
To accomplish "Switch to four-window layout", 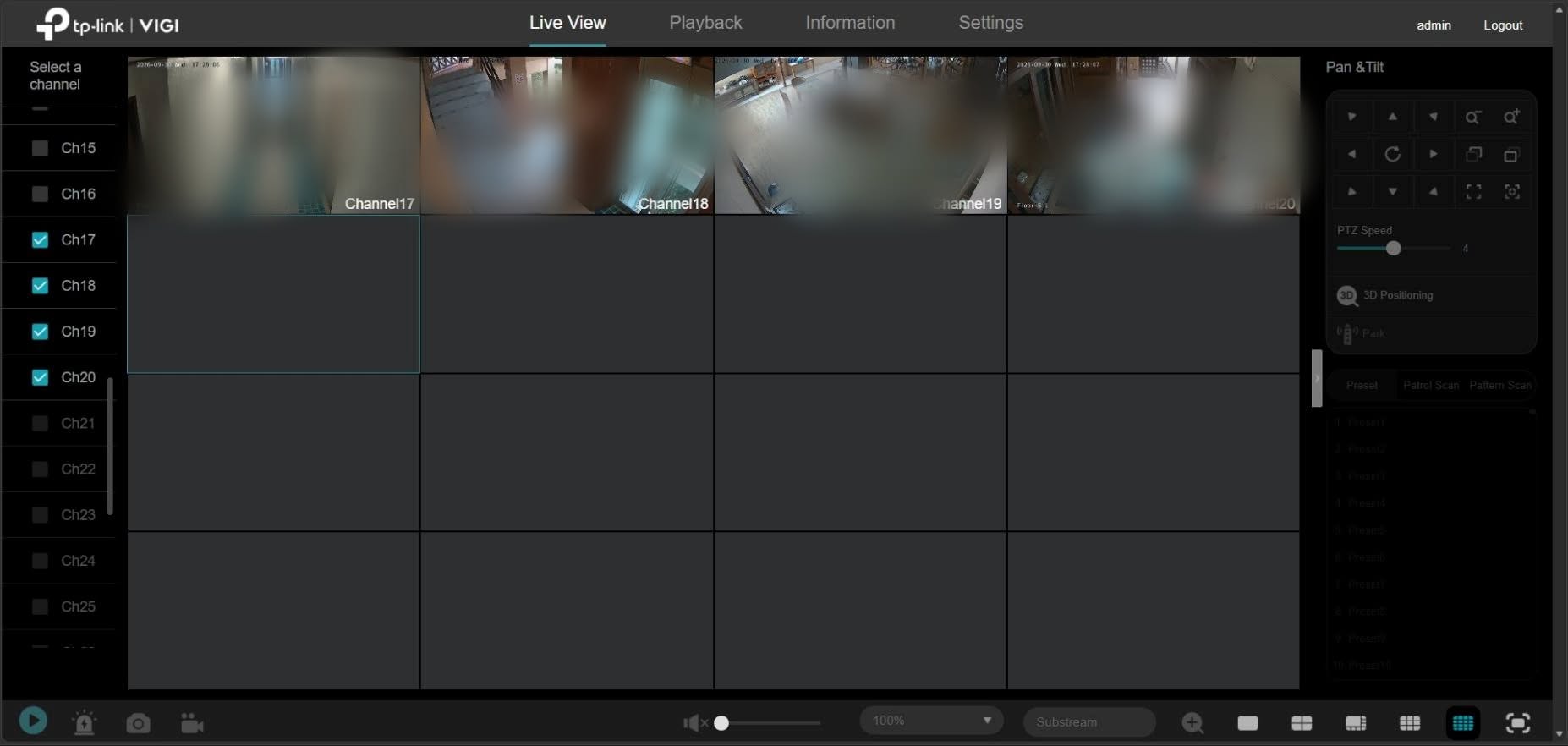I will pos(1302,723).
